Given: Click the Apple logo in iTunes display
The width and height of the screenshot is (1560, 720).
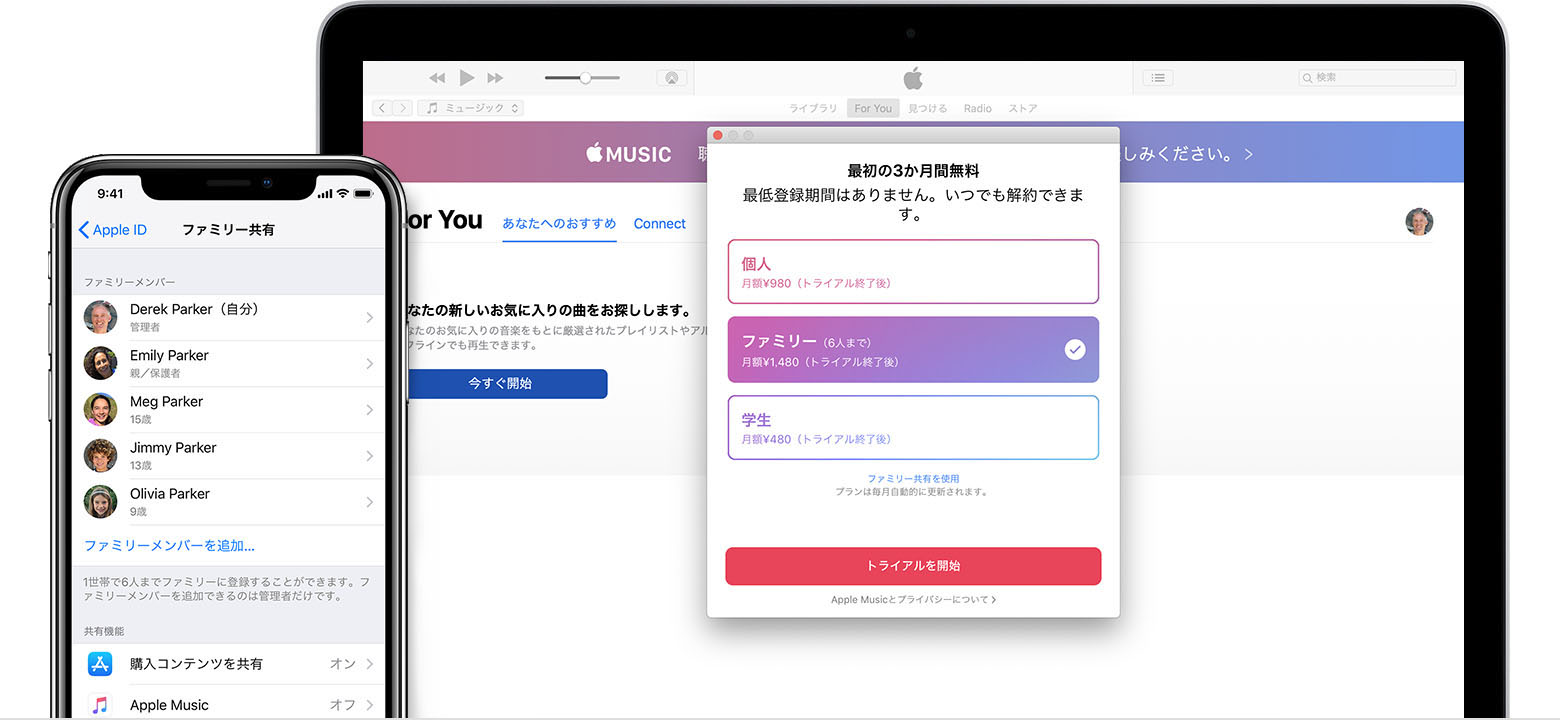Looking at the screenshot, I should pos(913,78).
